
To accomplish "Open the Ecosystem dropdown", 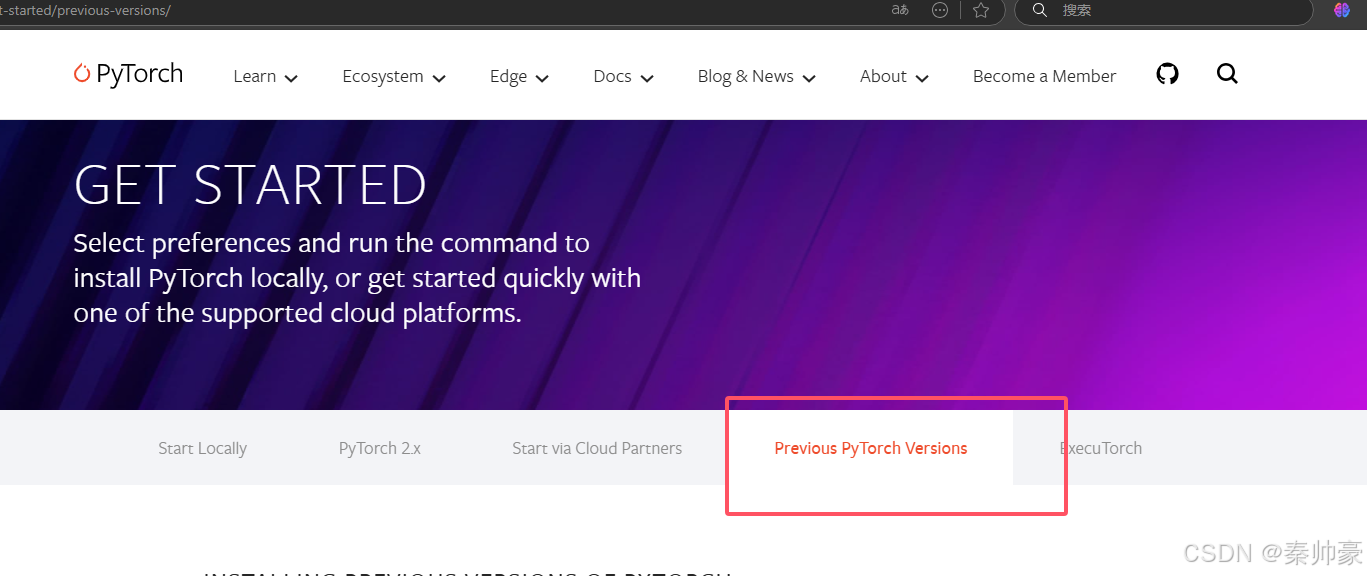I will point(392,76).
